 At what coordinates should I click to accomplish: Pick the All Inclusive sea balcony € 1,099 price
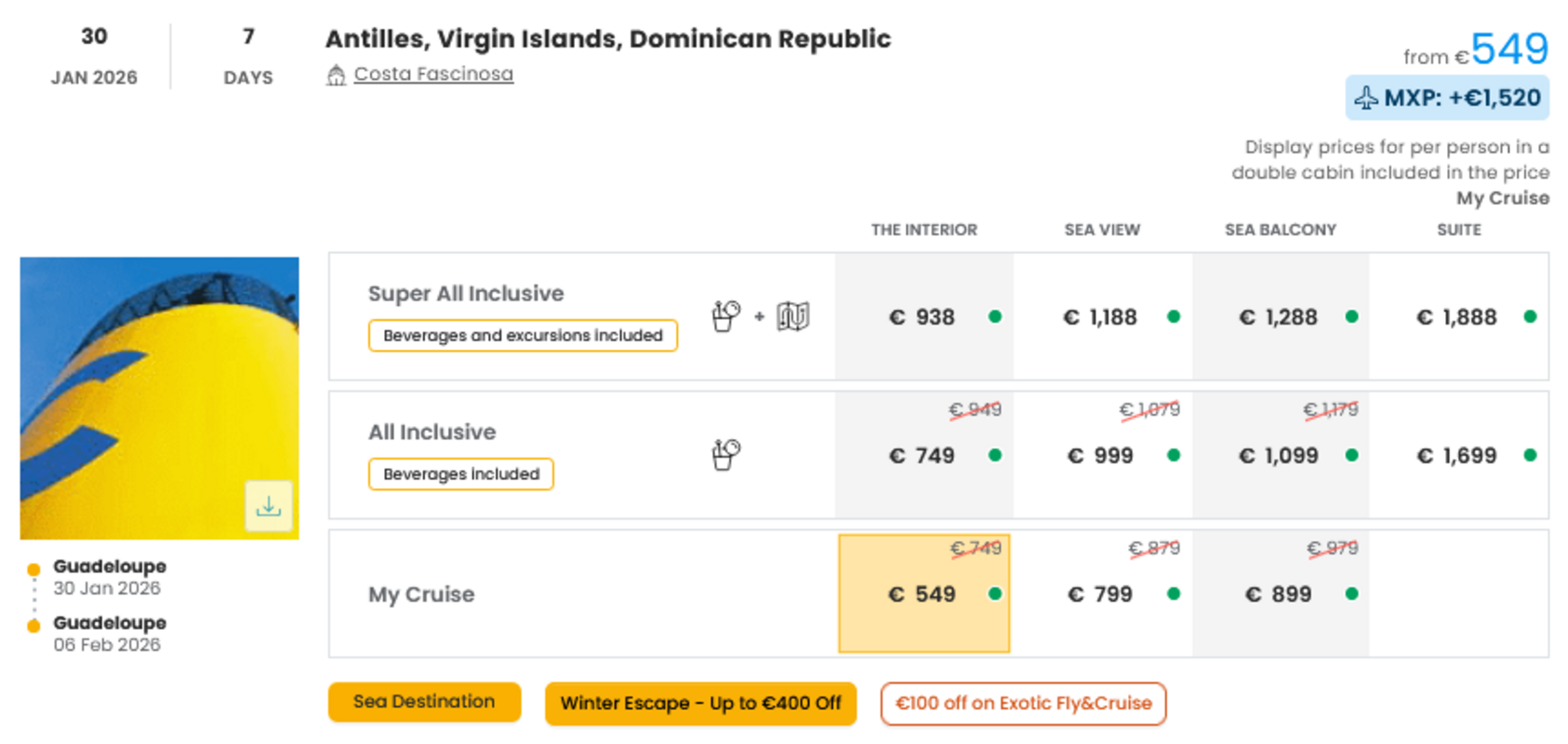pyautogui.click(x=1281, y=455)
